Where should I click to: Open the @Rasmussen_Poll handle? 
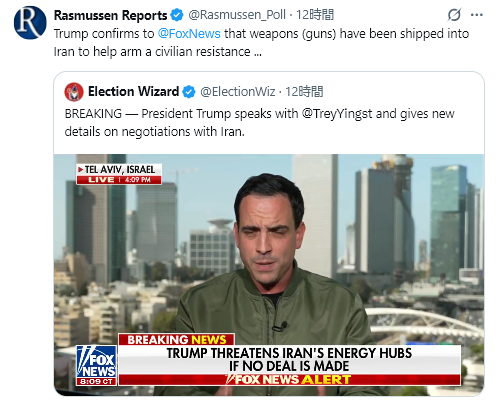(x=237, y=15)
